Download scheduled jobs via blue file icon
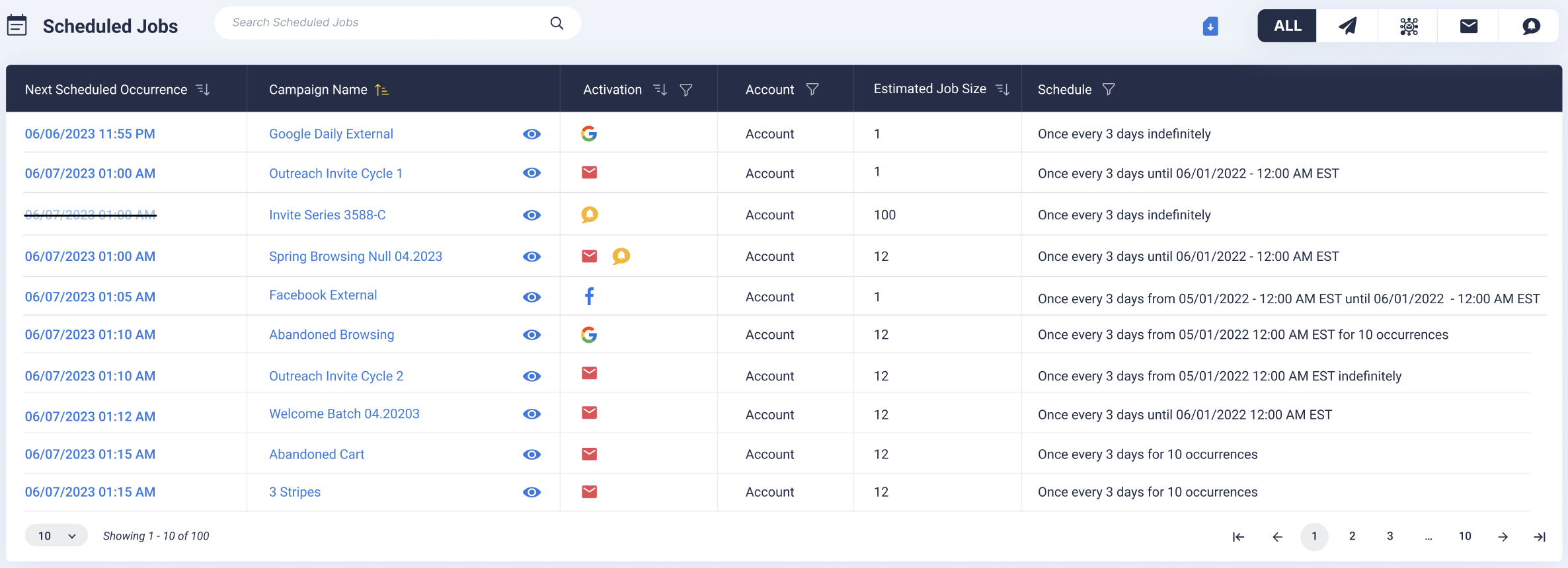The height and width of the screenshot is (568, 1568). pyautogui.click(x=1210, y=26)
